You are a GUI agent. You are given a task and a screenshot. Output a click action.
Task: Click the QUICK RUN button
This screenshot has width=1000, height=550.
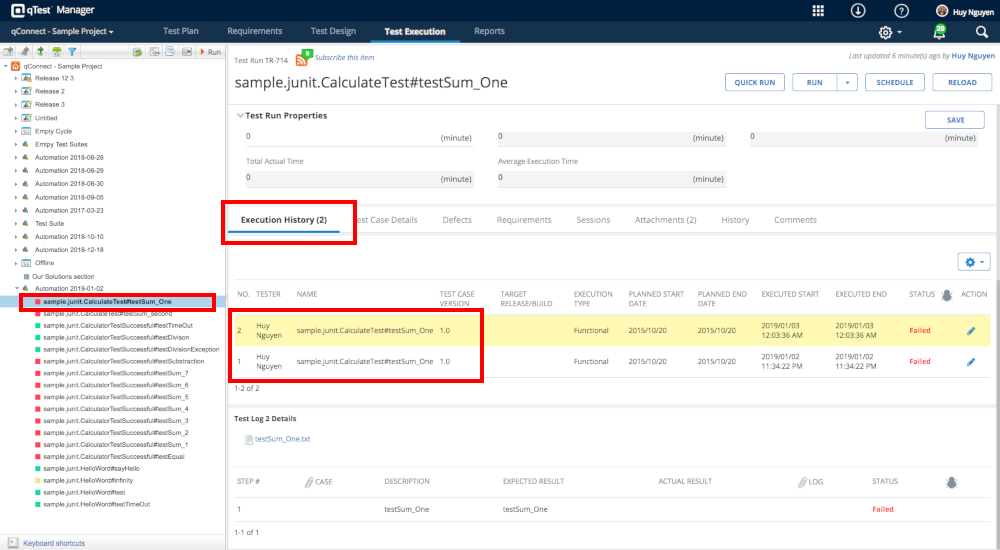(755, 82)
